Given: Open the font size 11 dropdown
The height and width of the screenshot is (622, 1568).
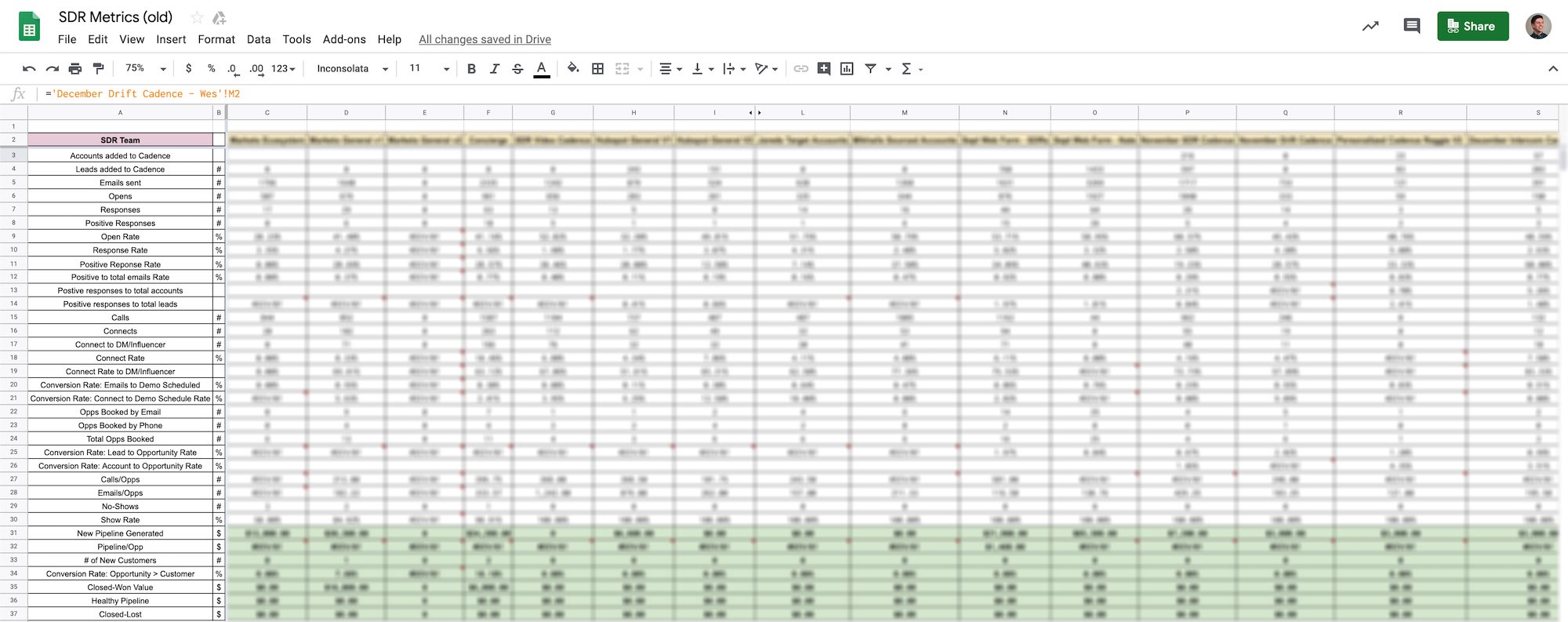Looking at the screenshot, I should 428,69.
